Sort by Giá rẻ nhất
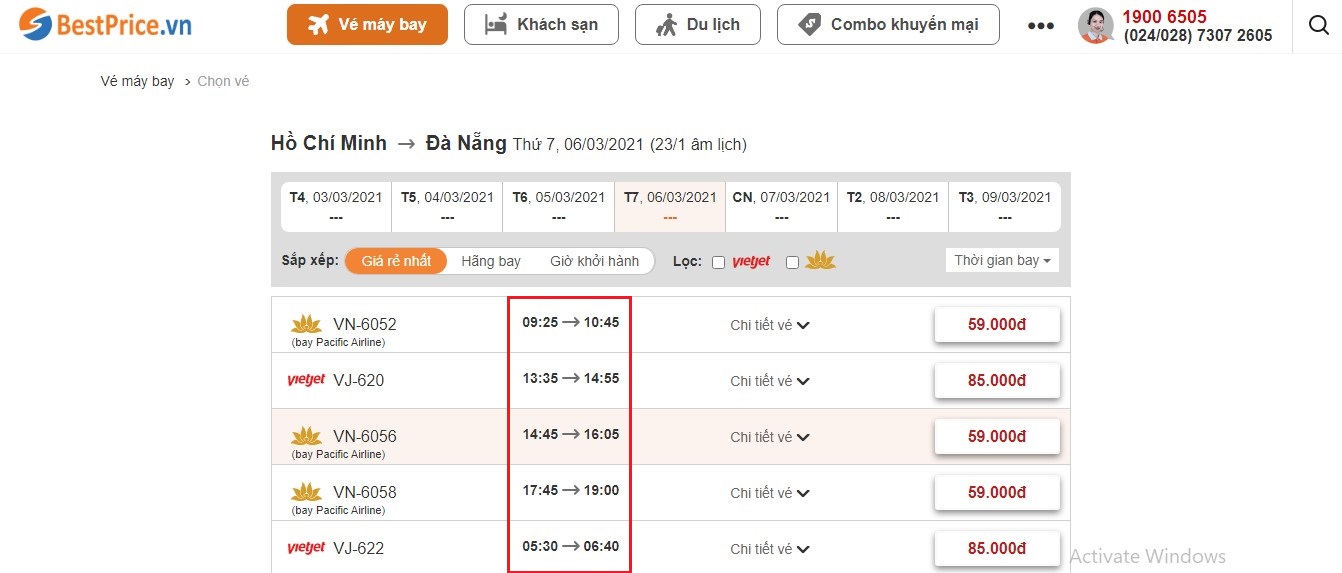 (x=396, y=261)
